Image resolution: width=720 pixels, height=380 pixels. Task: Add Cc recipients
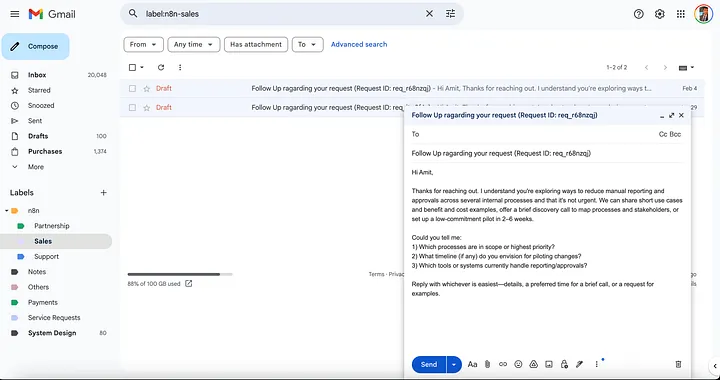[663, 134]
